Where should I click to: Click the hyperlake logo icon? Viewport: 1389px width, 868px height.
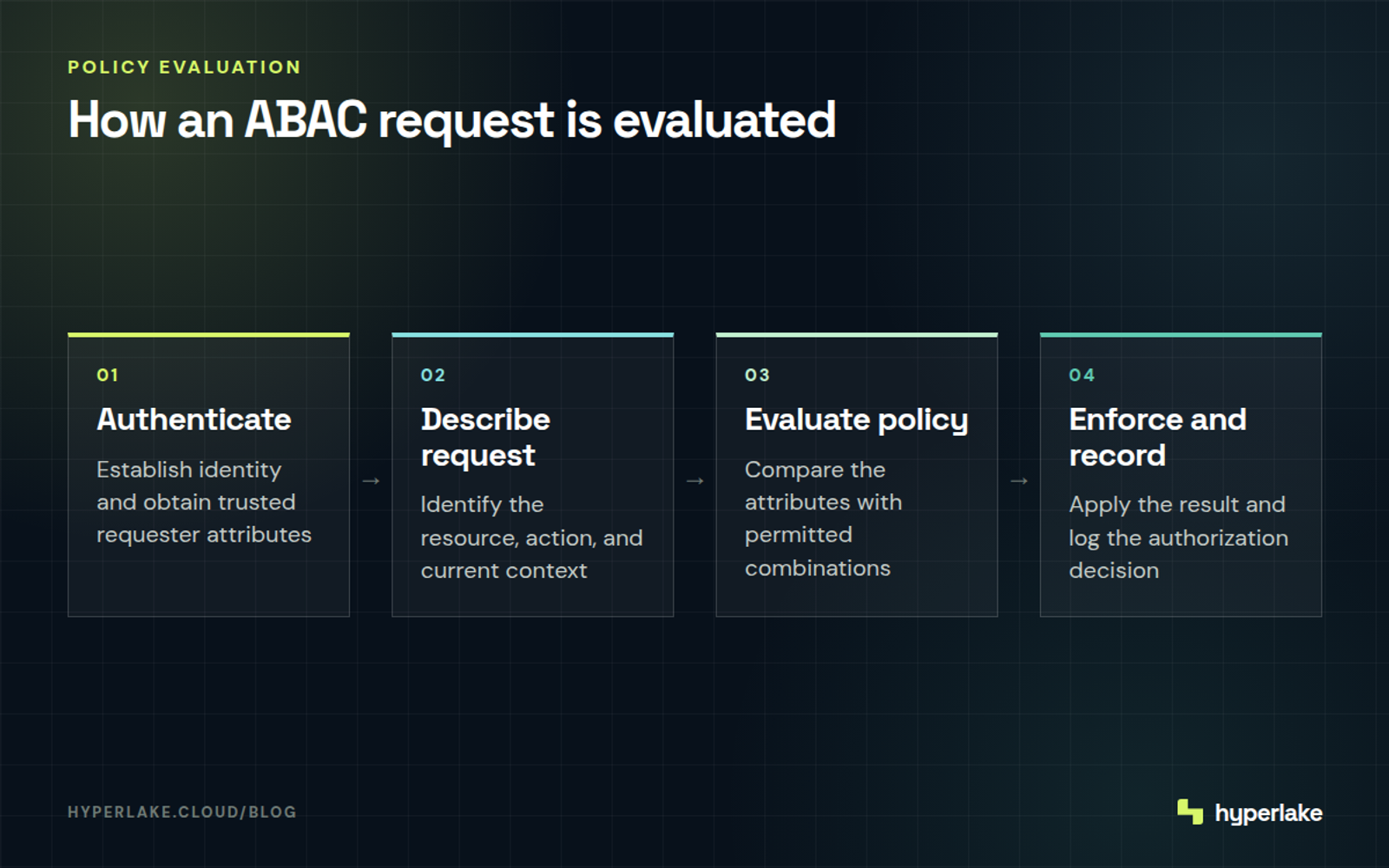point(1190,812)
